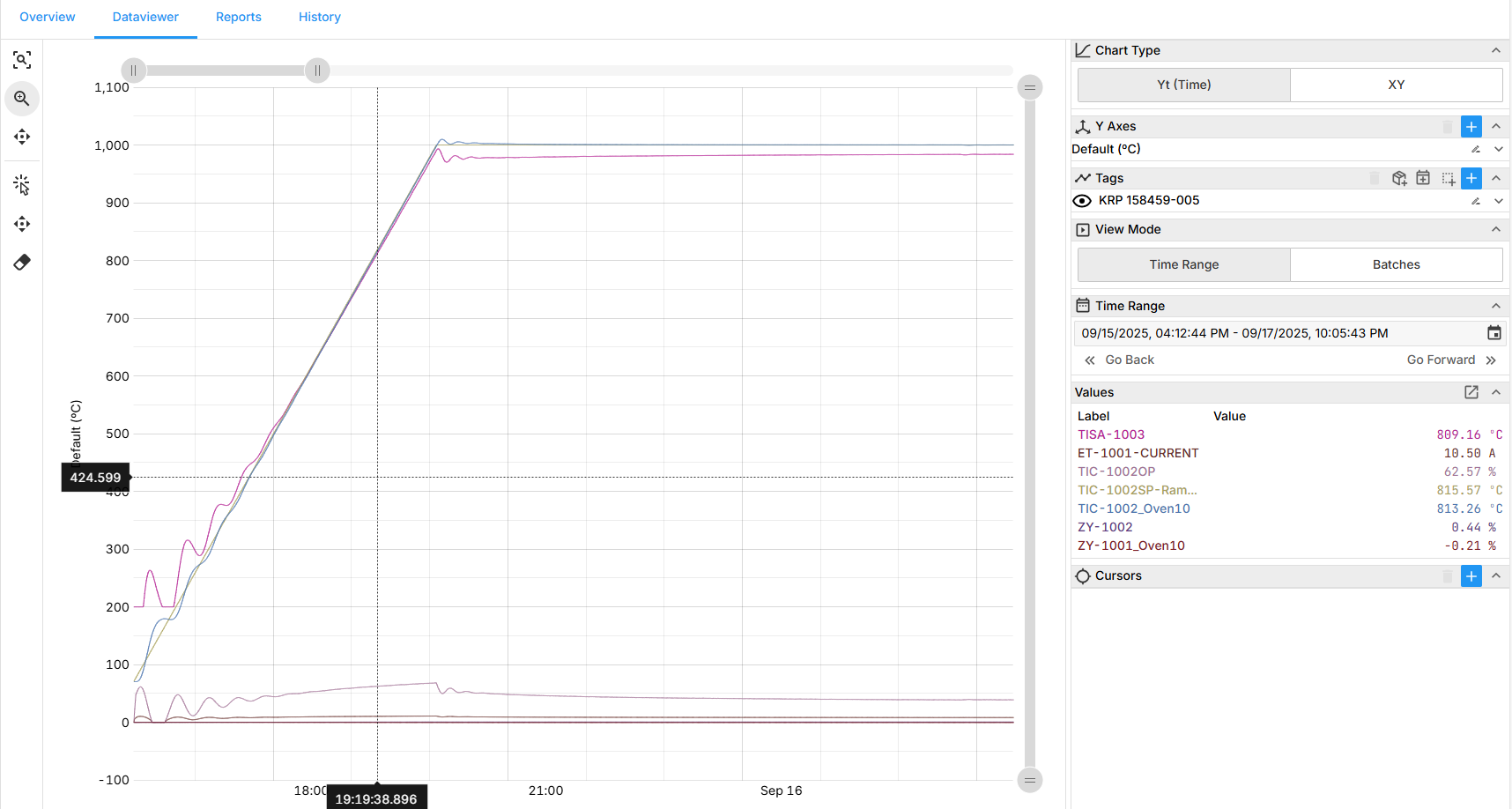1512x809 pixels.
Task: Add a new Y axis with plus button
Action: pos(1471,127)
